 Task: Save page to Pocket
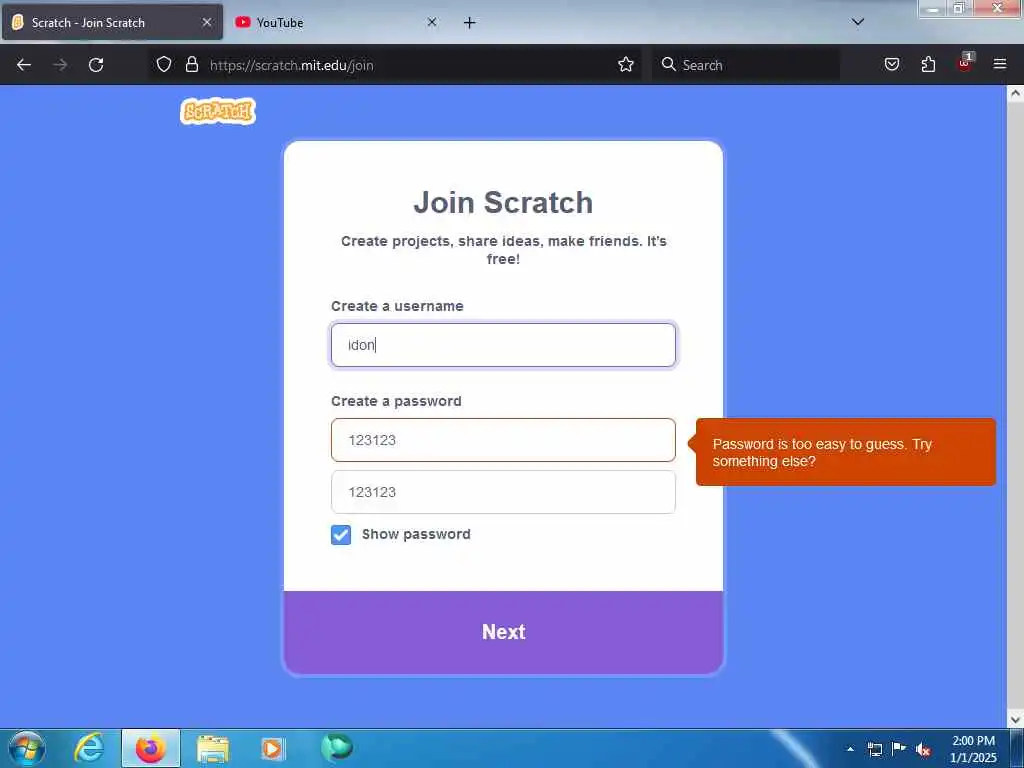click(892, 64)
